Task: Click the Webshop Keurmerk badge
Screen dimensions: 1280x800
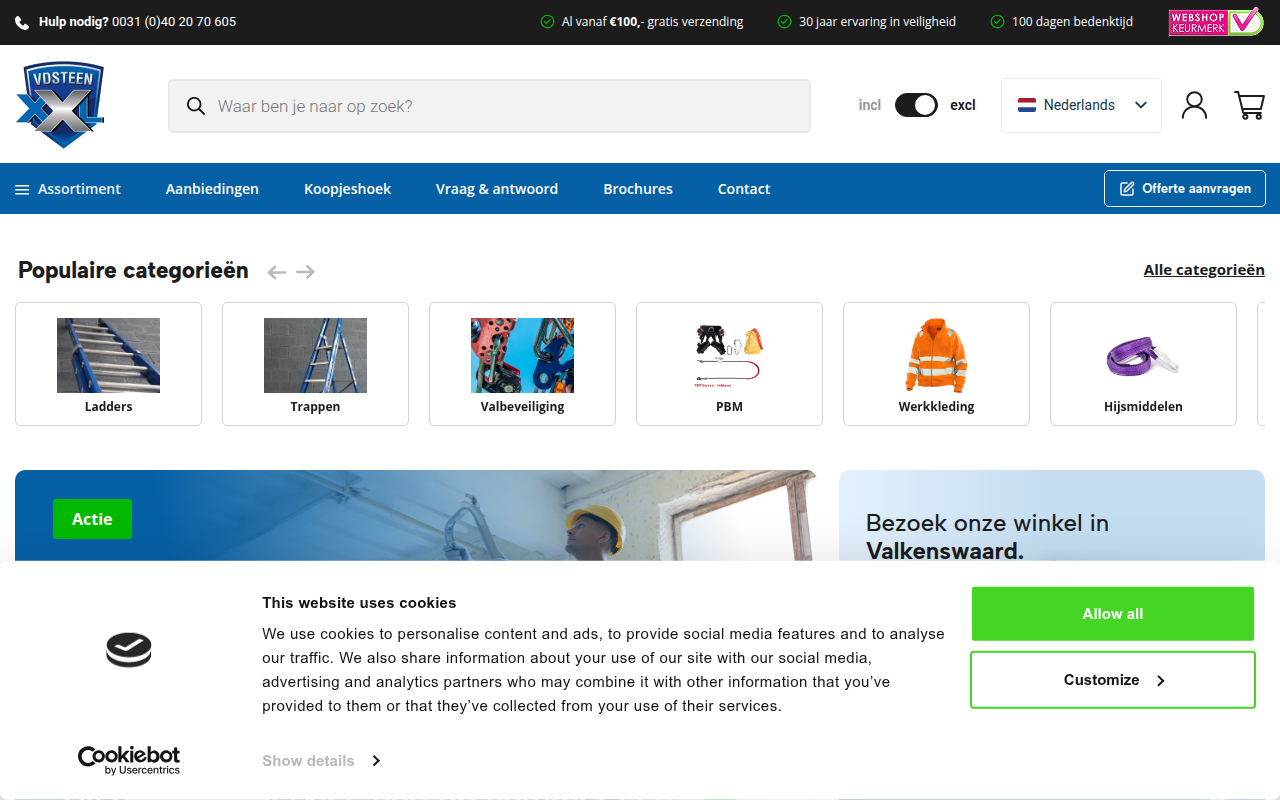Action: (x=1216, y=22)
